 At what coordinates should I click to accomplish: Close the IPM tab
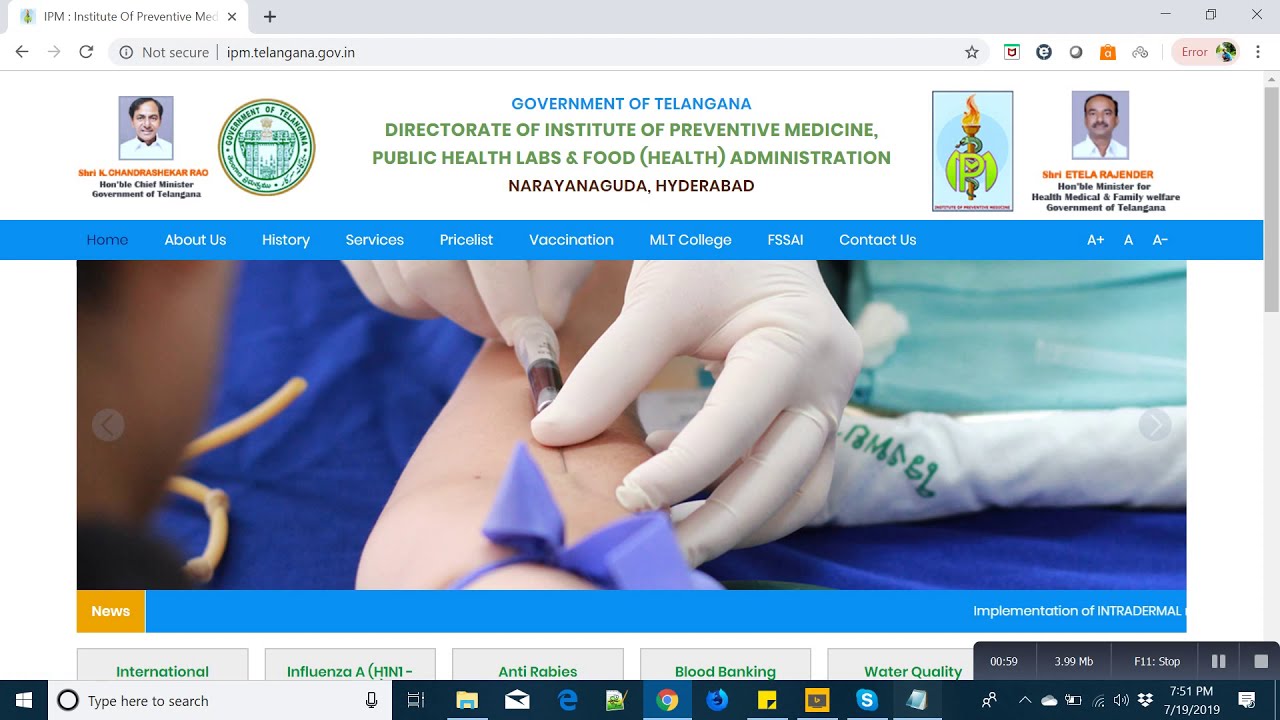[x=232, y=17]
